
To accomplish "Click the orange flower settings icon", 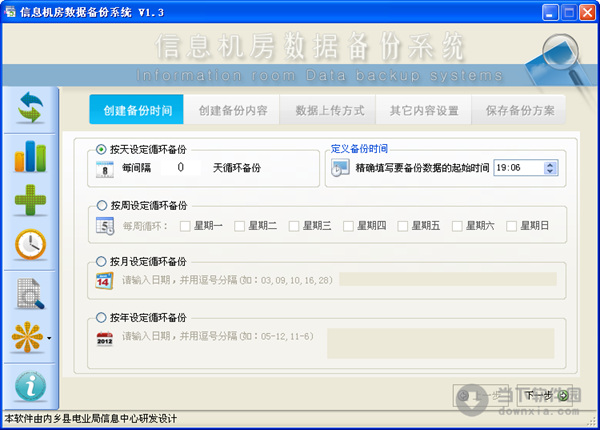I will [26, 337].
